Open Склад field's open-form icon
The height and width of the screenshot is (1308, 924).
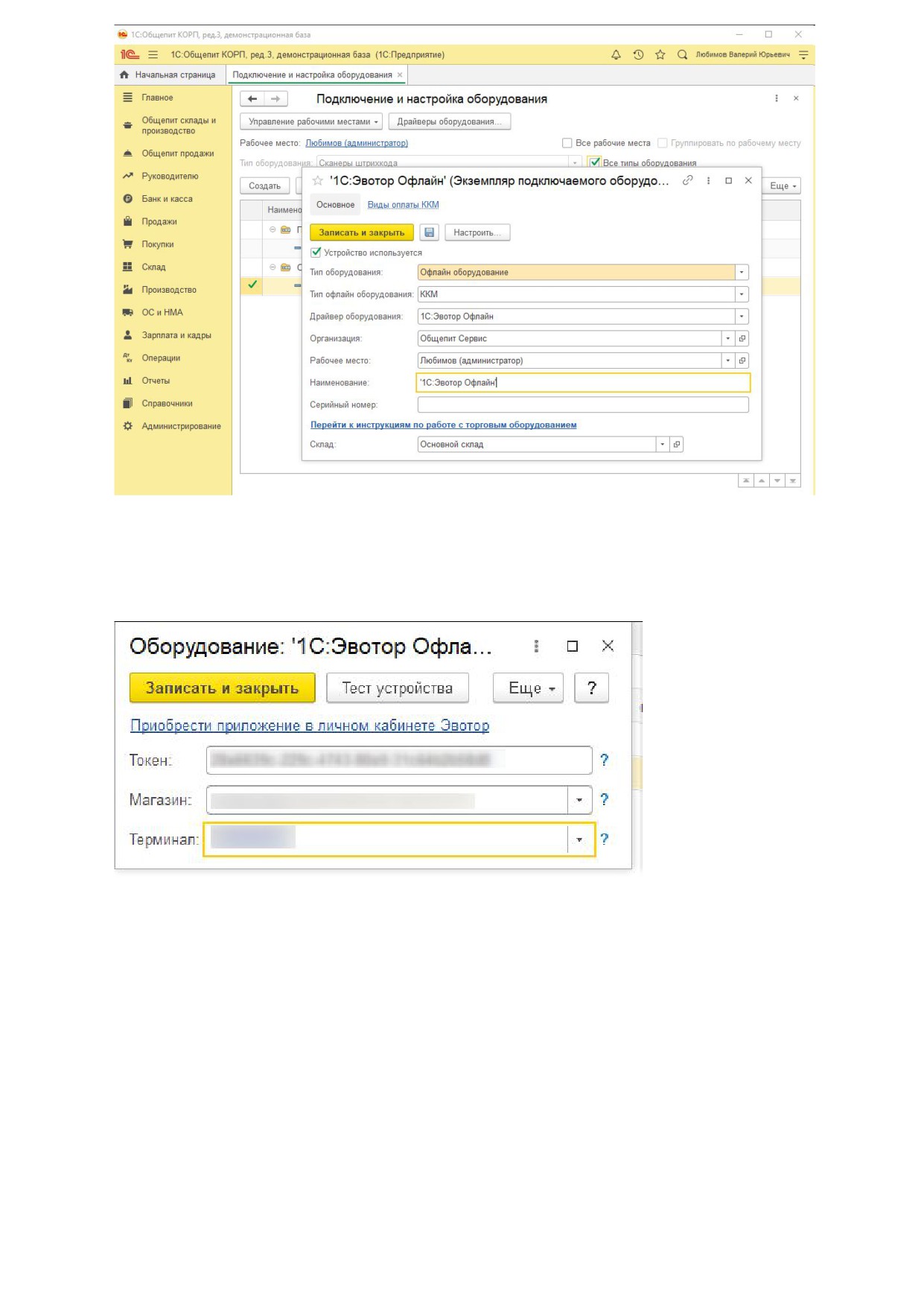pos(677,444)
